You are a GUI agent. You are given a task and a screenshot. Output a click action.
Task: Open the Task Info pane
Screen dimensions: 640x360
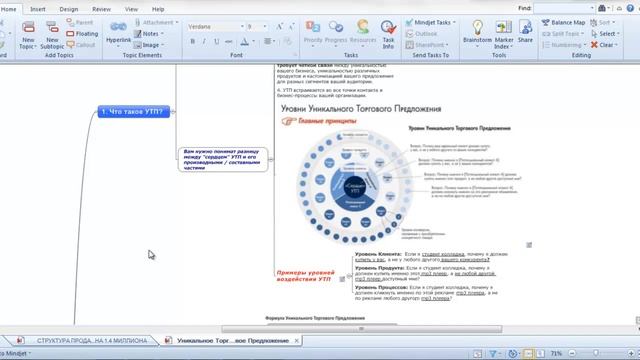point(388,35)
